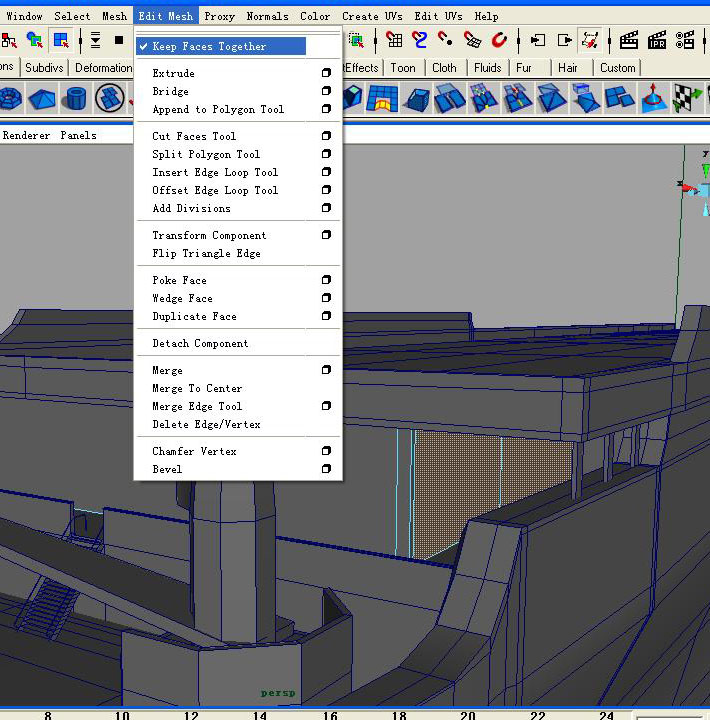Open the Normals menu
Viewport: 710px width, 720px height.
267,16
